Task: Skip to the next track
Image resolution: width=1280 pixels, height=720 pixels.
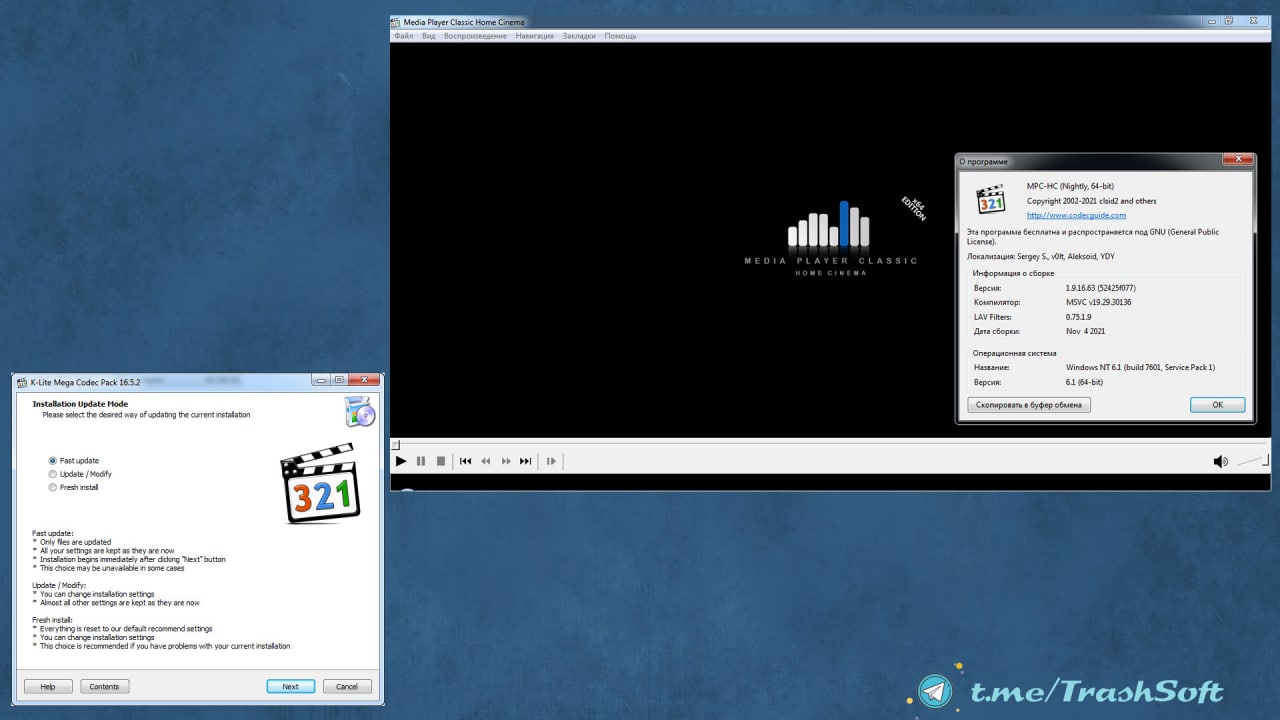Action: coord(526,461)
